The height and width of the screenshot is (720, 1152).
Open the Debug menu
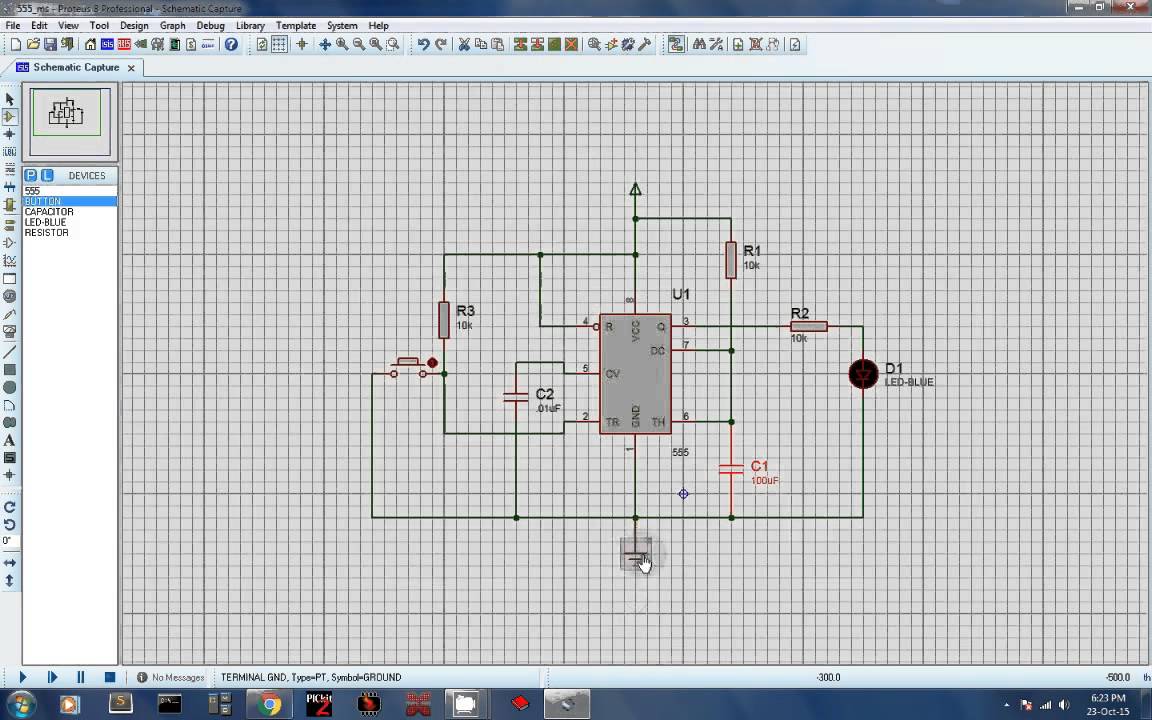pos(210,25)
